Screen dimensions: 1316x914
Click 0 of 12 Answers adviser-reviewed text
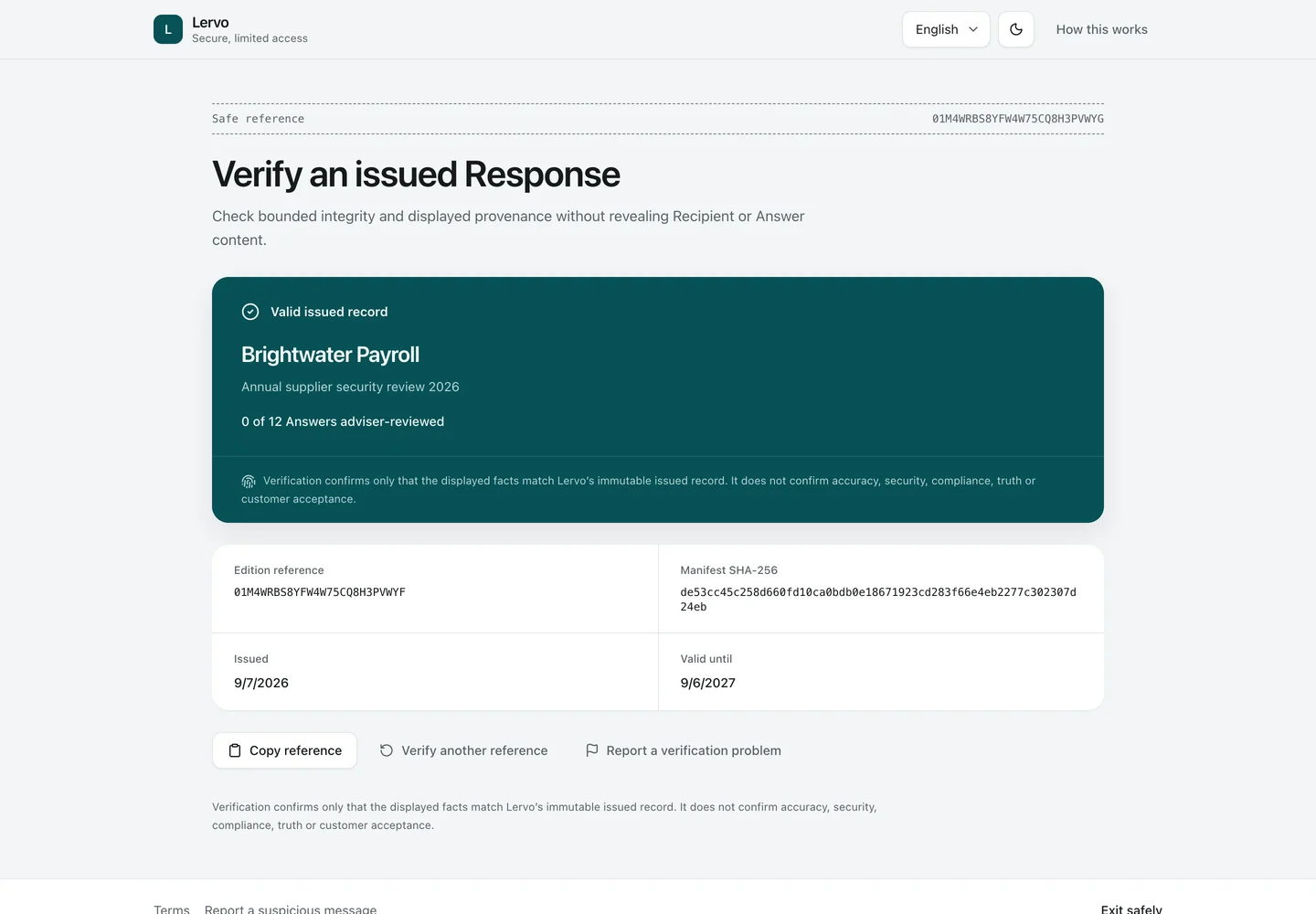point(343,421)
